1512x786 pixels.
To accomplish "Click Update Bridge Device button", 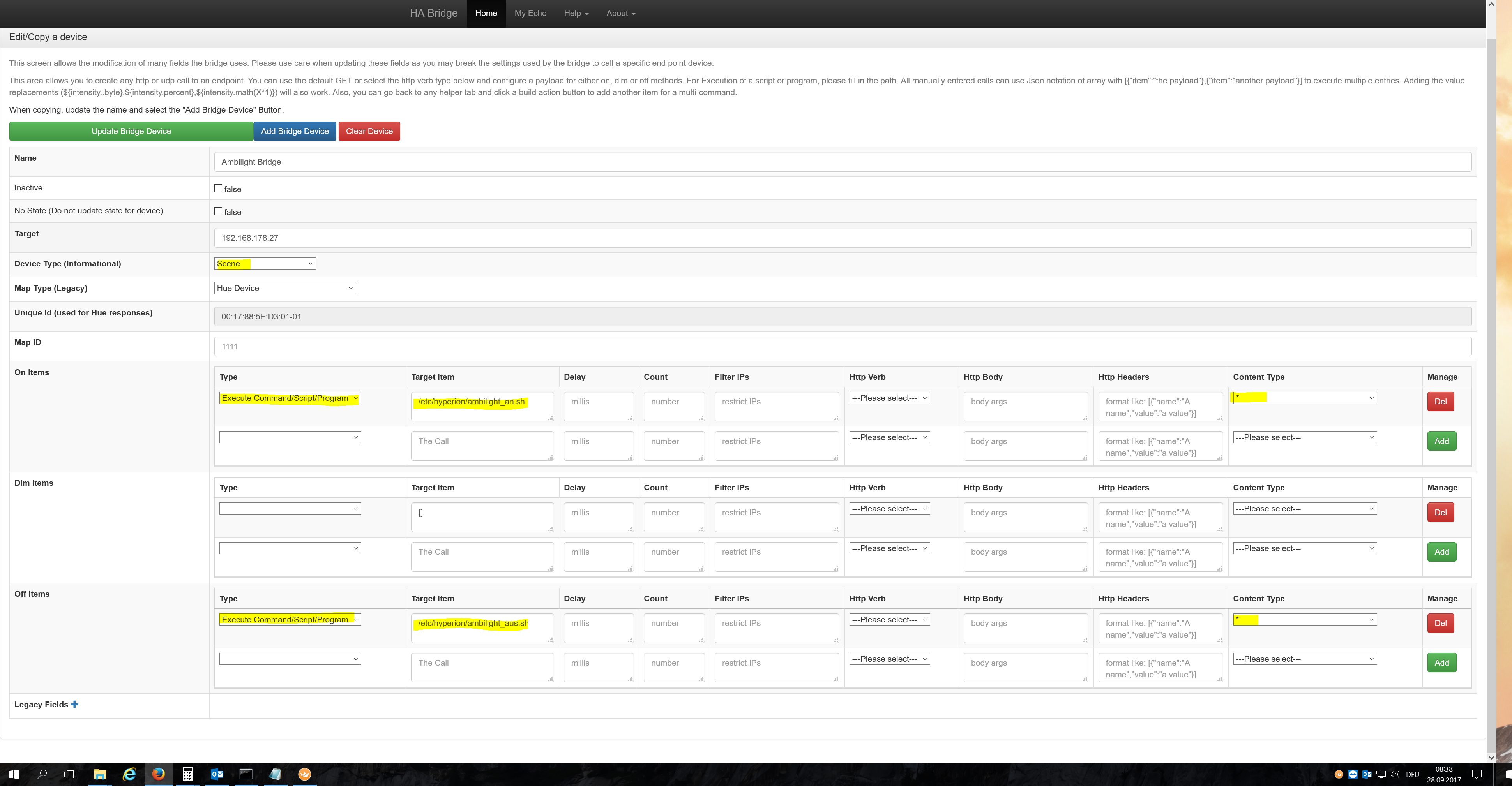I will point(131,131).
